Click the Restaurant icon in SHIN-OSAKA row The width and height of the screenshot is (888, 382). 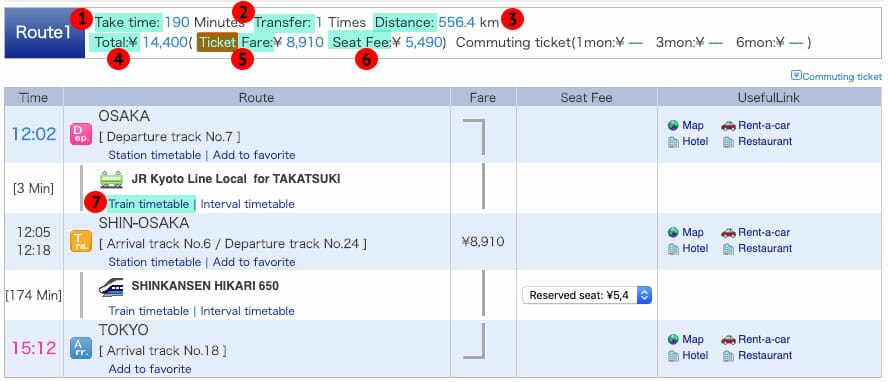click(x=728, y=248)
